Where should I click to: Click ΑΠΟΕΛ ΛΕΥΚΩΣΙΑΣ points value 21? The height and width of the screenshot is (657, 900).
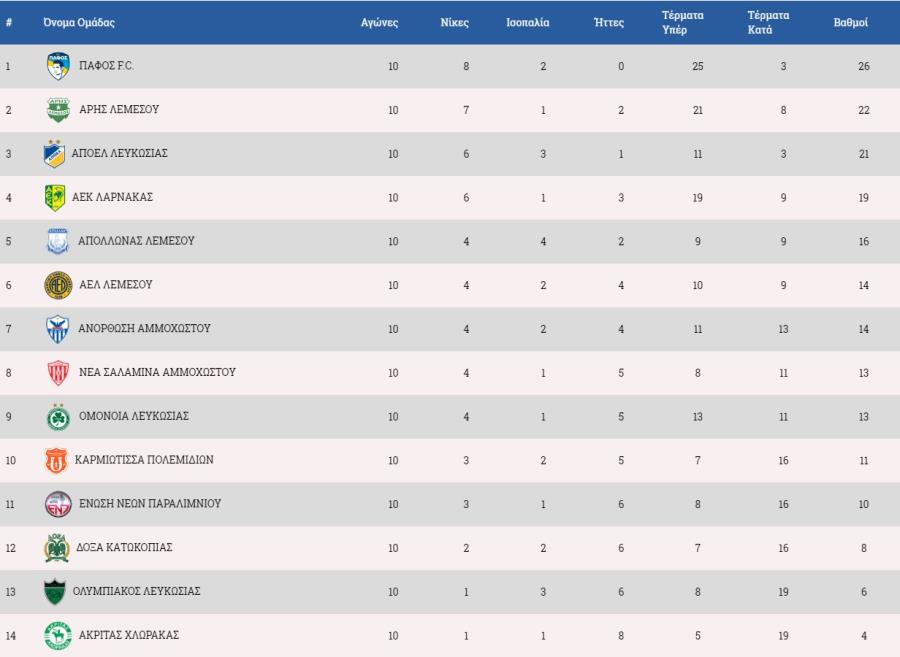tap(864, 154)
